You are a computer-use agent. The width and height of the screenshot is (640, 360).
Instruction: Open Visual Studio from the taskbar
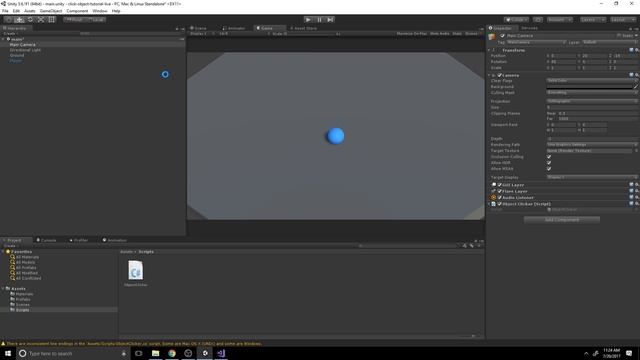(x=221, y=353)
